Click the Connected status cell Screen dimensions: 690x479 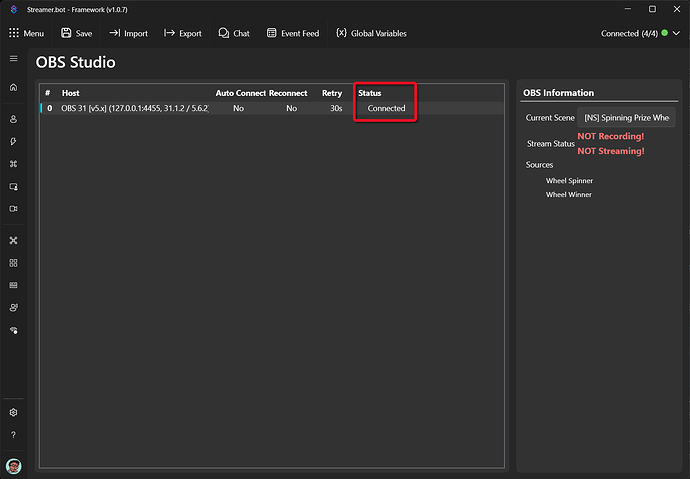tap(386, 108)
